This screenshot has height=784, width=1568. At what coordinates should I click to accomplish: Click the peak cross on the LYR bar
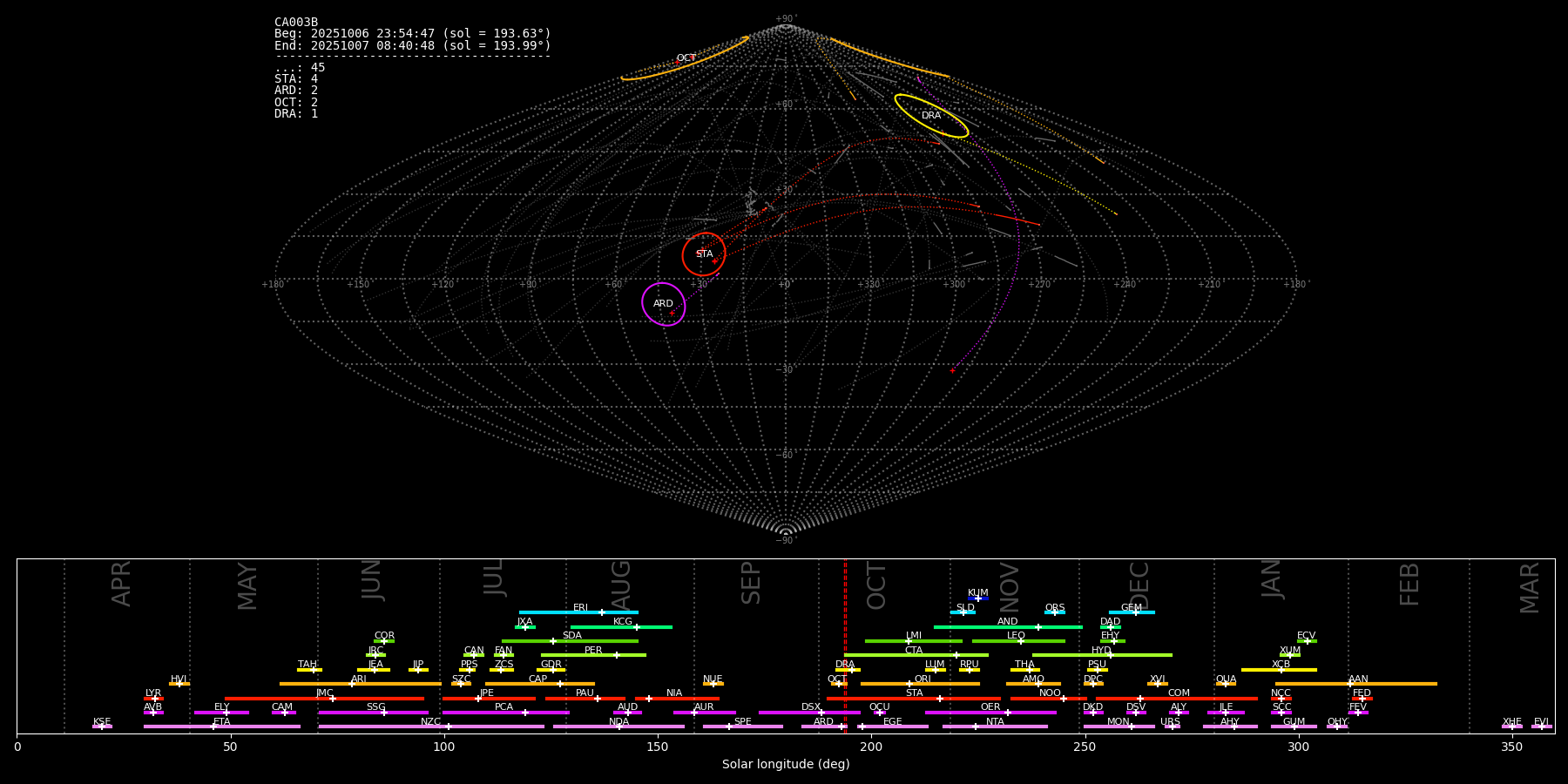[155, 699]
